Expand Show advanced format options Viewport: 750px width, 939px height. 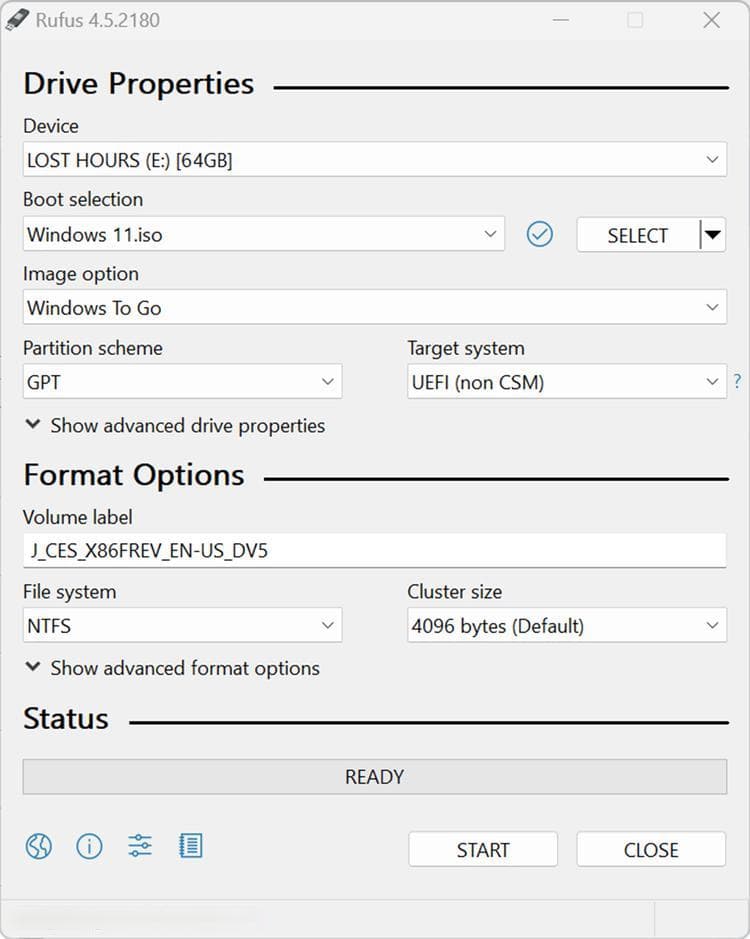pos(173,668)
